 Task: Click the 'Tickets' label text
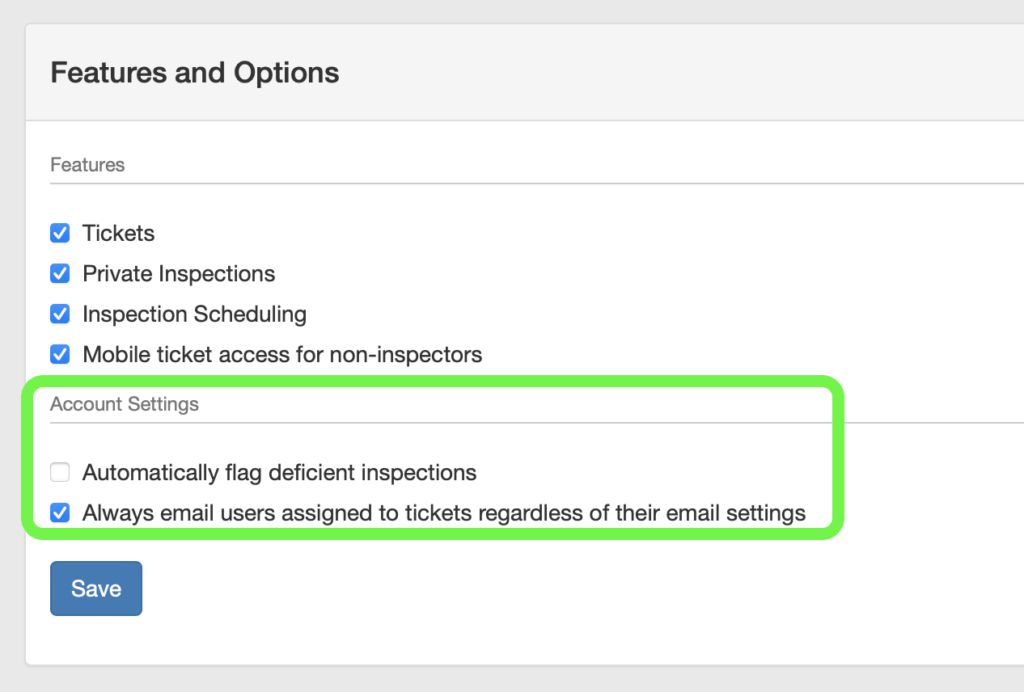pos(118,233)
